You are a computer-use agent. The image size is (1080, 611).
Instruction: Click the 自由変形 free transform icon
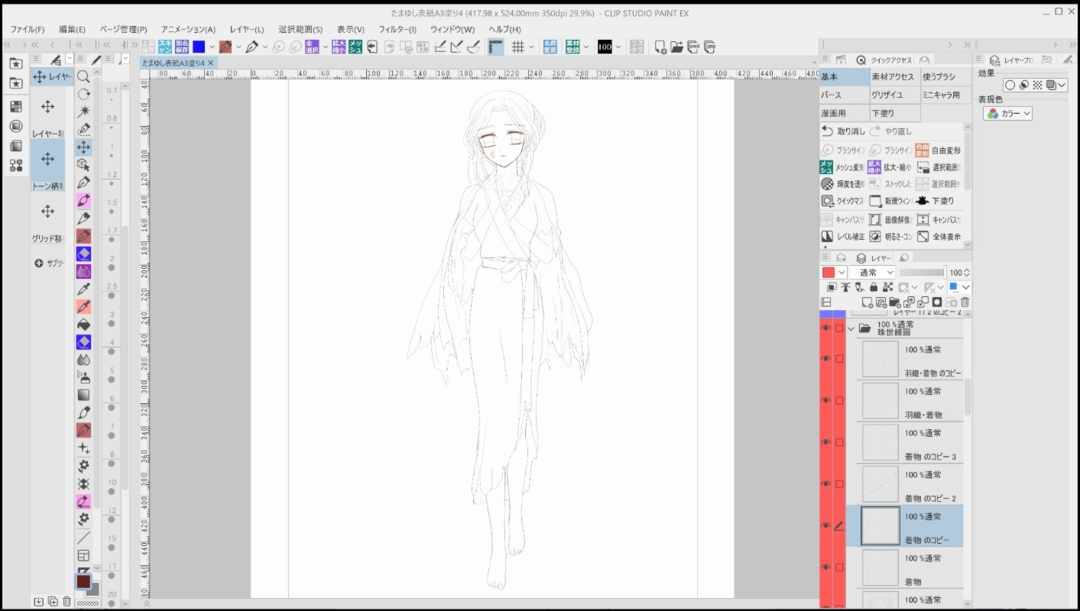point(922,150)
